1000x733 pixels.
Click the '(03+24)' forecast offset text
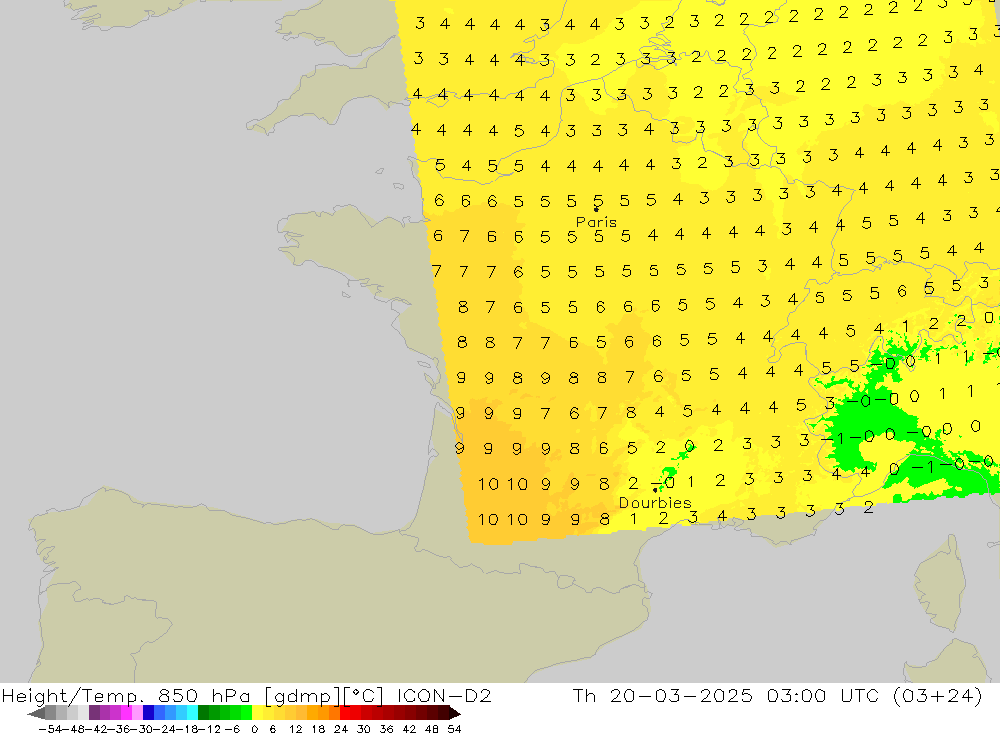point(938,695)
